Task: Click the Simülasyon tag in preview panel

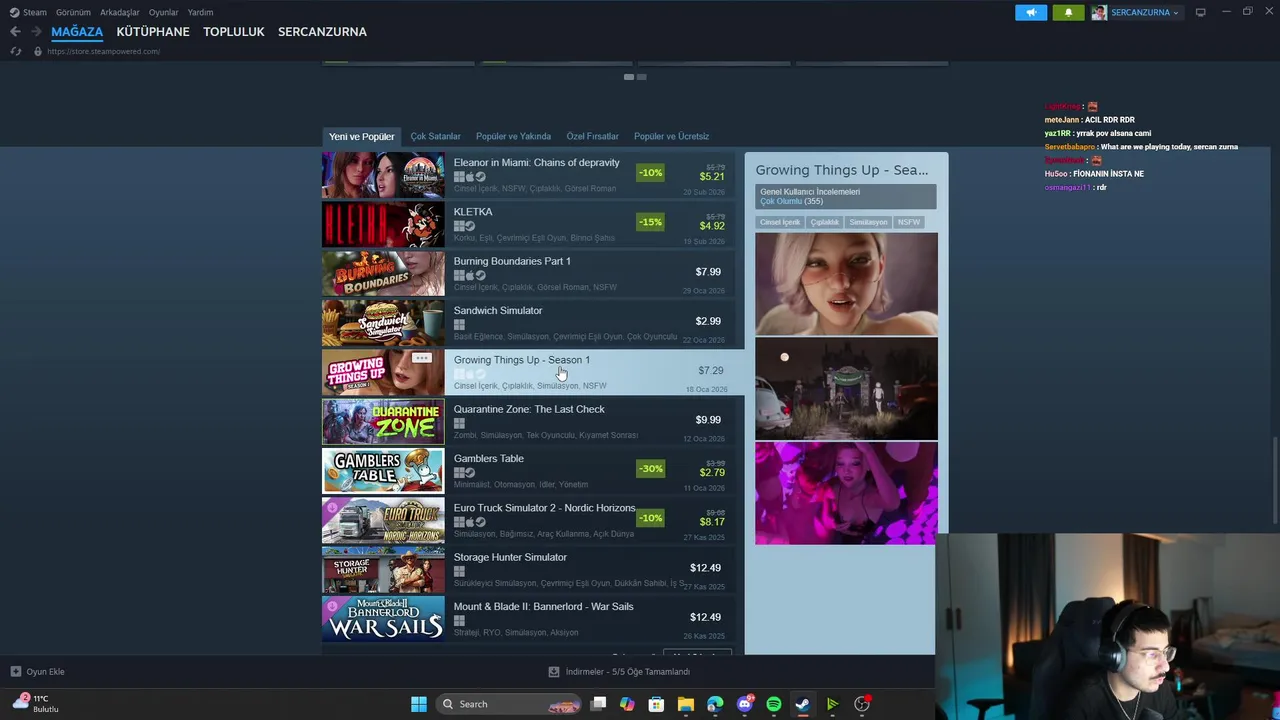Action: point(868,222)
